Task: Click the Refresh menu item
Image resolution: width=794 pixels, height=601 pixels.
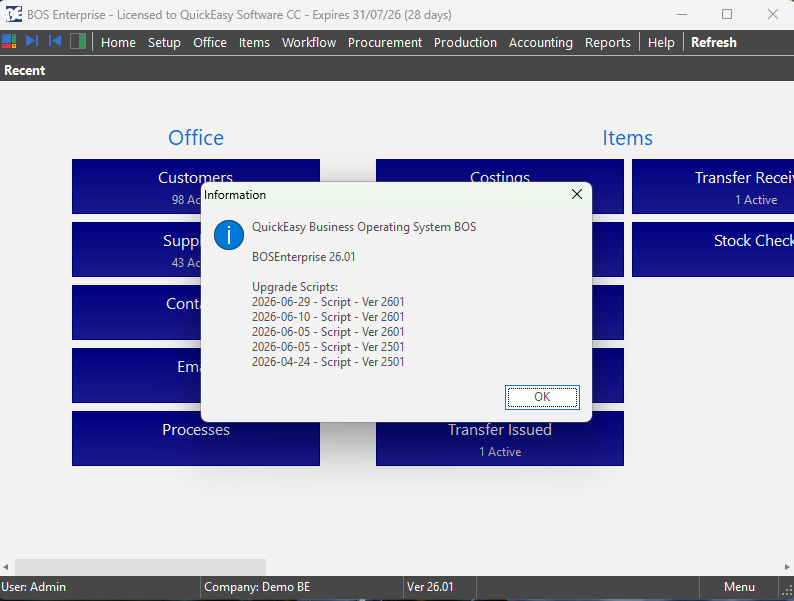Action: click(x=713, y=43)
